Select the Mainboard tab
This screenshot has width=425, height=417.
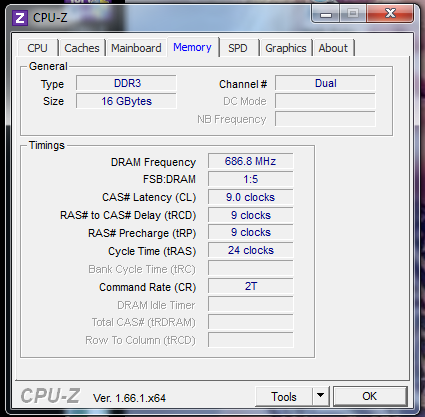136,48
